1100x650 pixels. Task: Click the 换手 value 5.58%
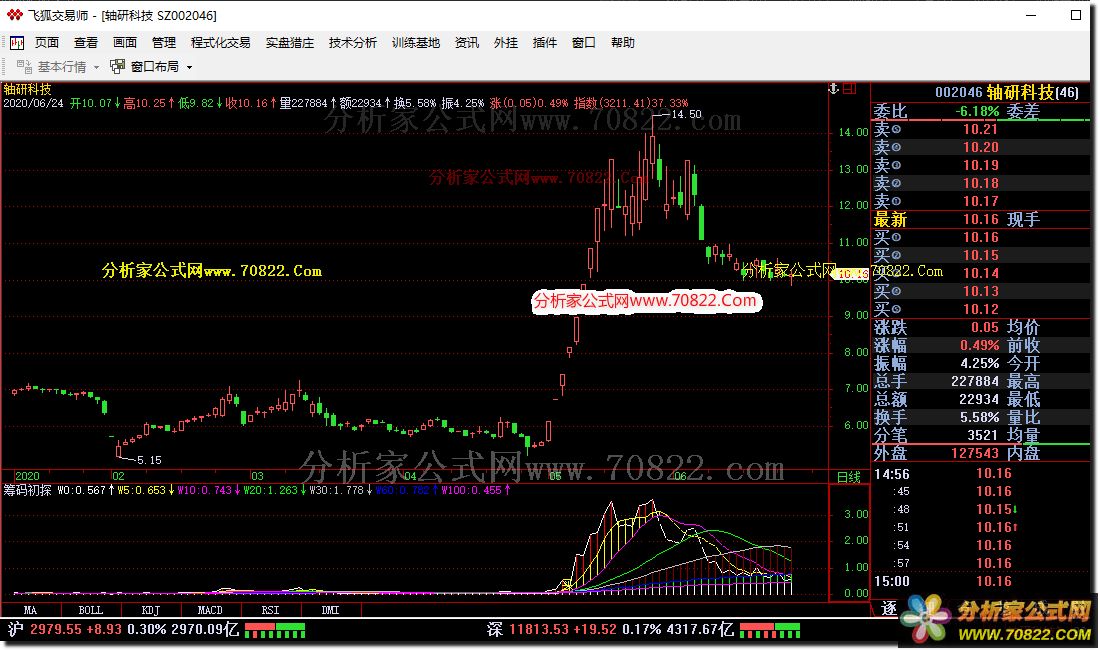[979, 417]
